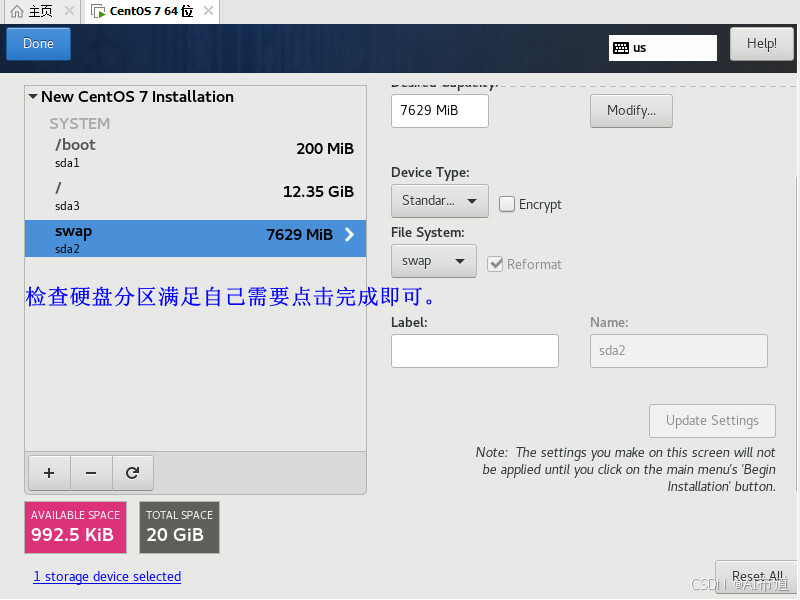Click the desired capacity field 7629 MiB

[x=439, y=111]
